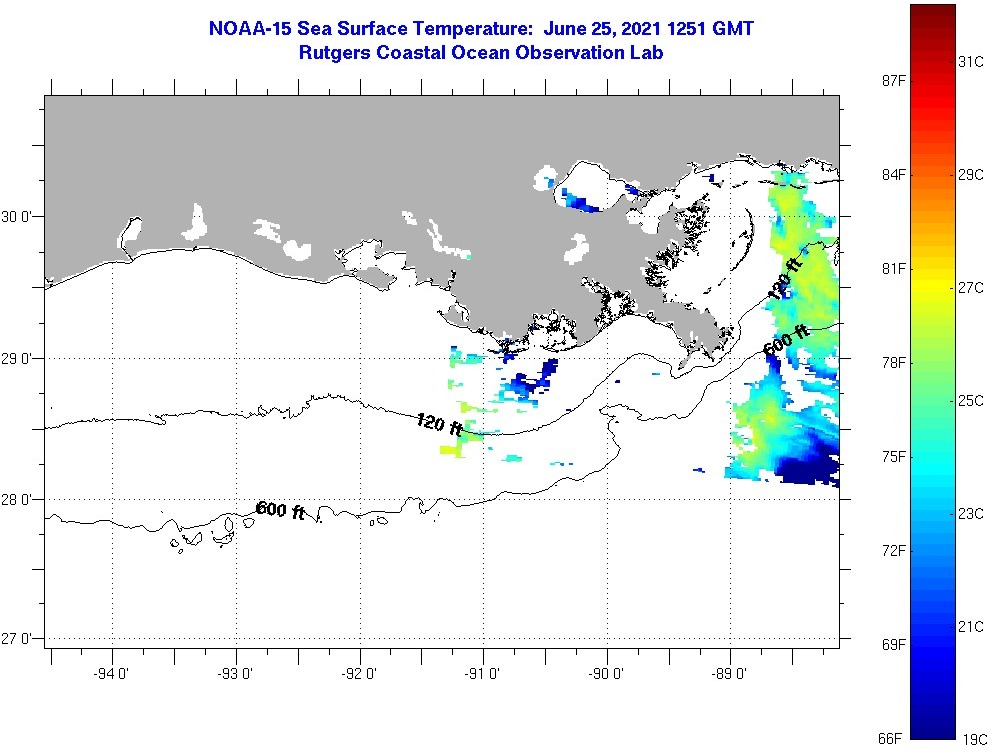Viewport: 992px width, 754px height.
Task: Select the 72F Fahrenheit label
Action: (x=893, y=550)
